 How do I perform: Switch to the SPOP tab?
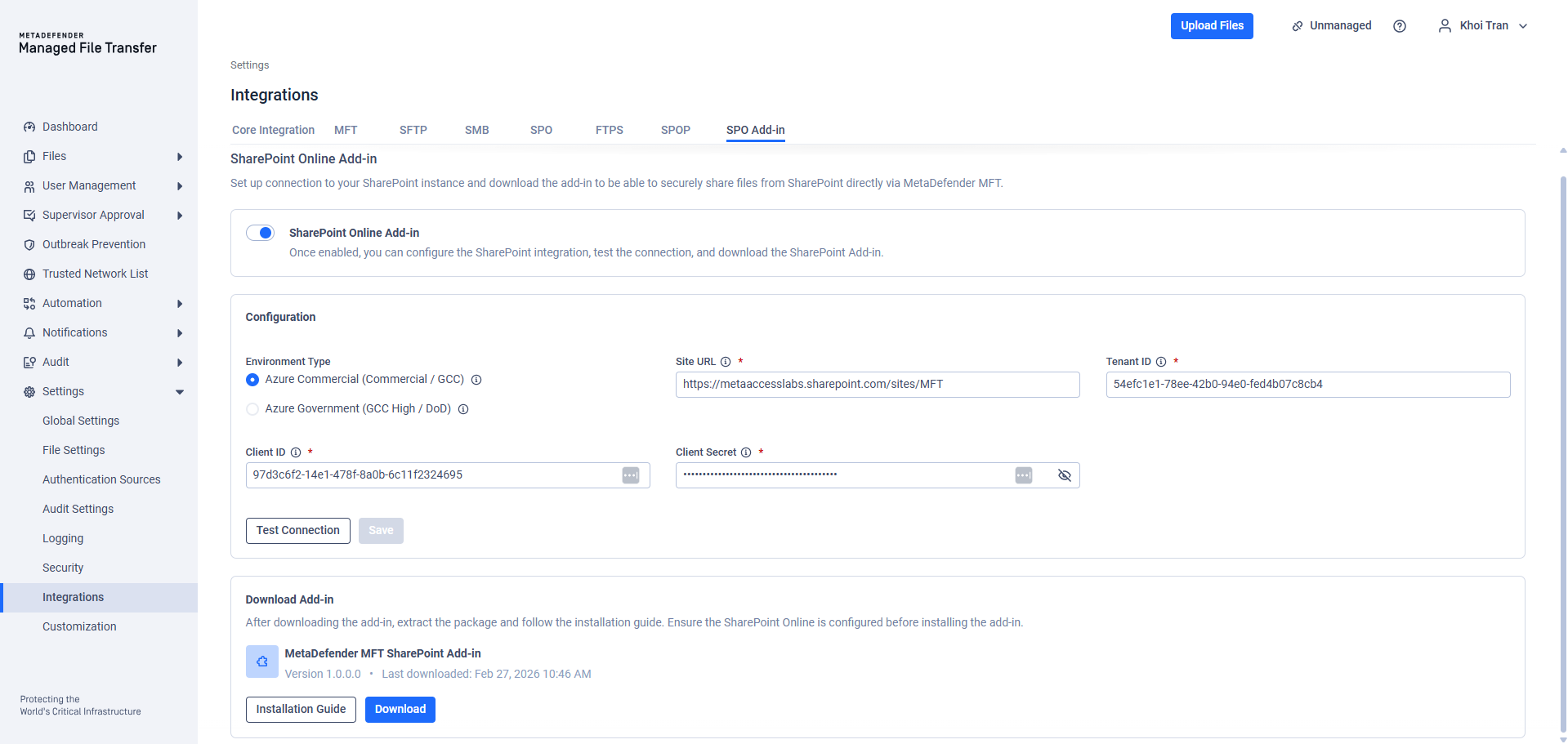click(x=676, y=131)
